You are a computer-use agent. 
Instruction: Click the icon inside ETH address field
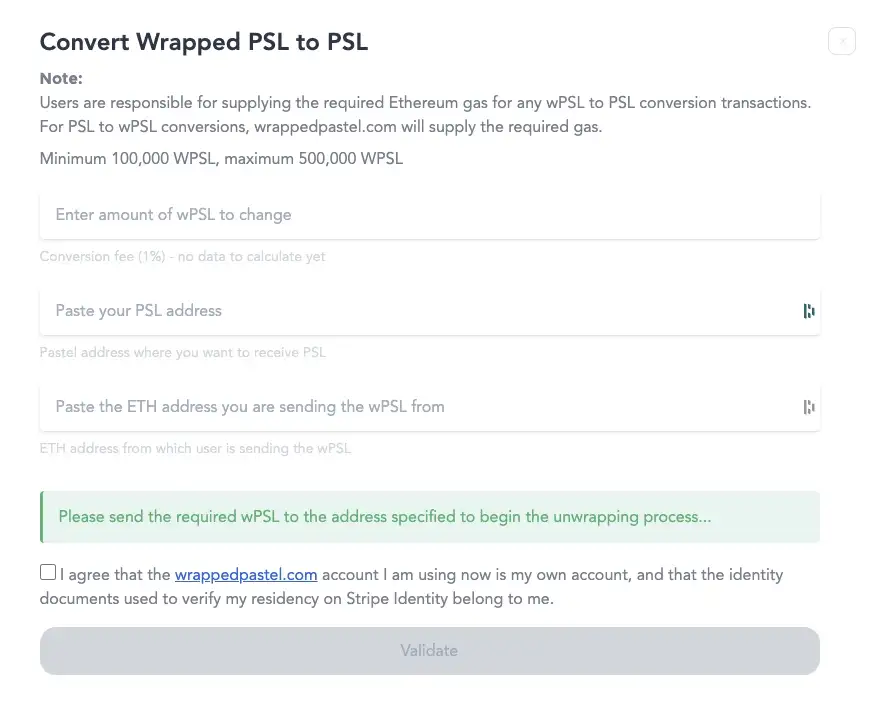(x=809, y=407)
